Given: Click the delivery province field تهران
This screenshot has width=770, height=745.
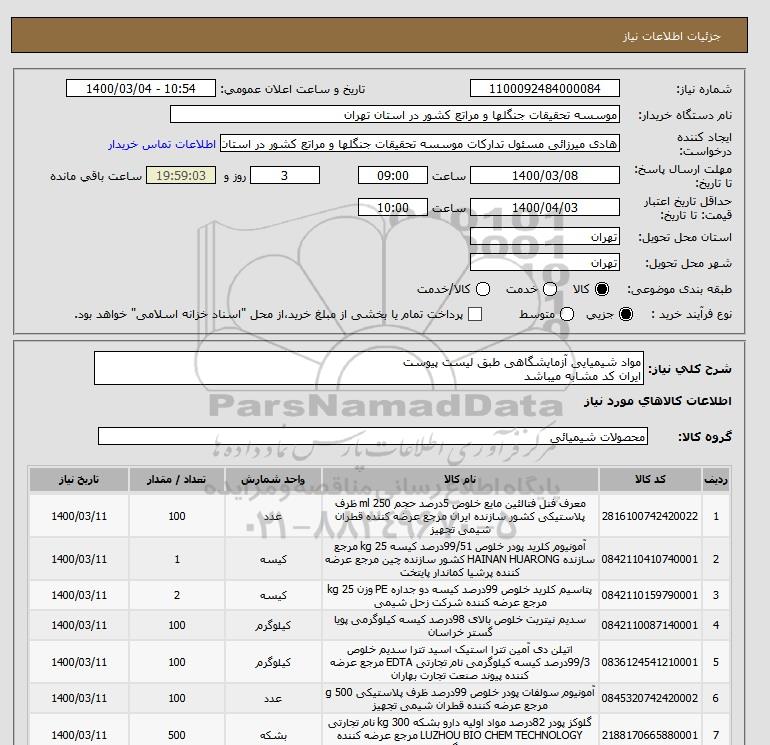Looking at the screenshot, I should [x=545, y=237].
